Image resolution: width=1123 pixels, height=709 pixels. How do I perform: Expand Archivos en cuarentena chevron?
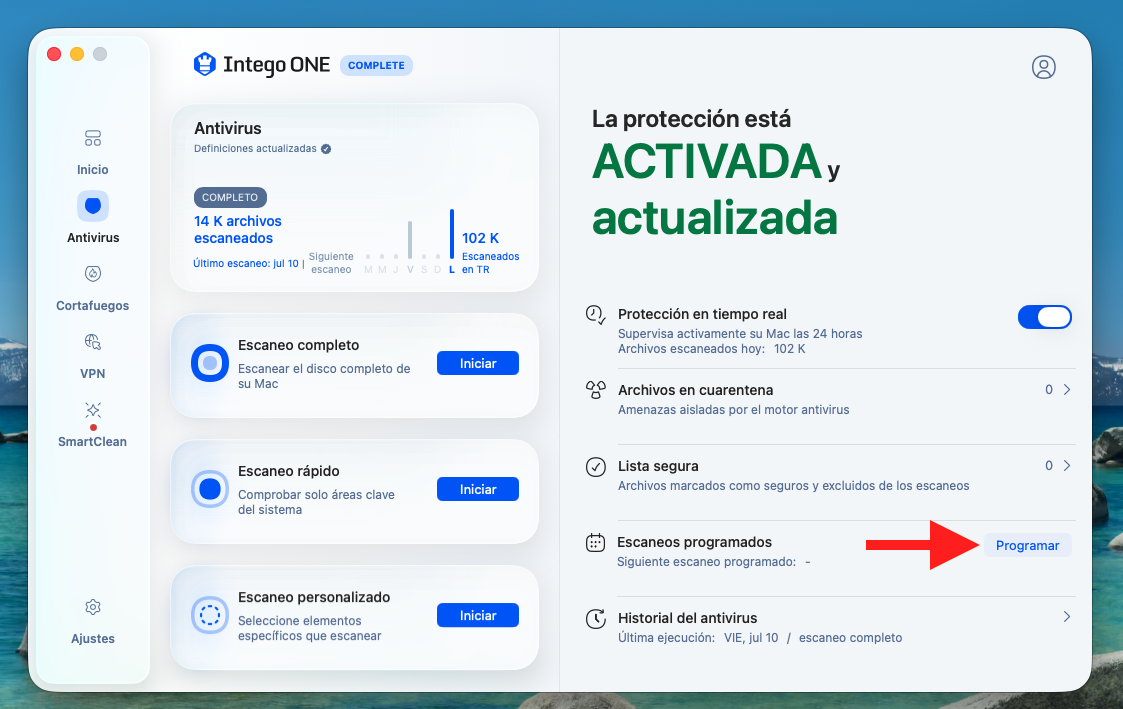pos(1066,390)
